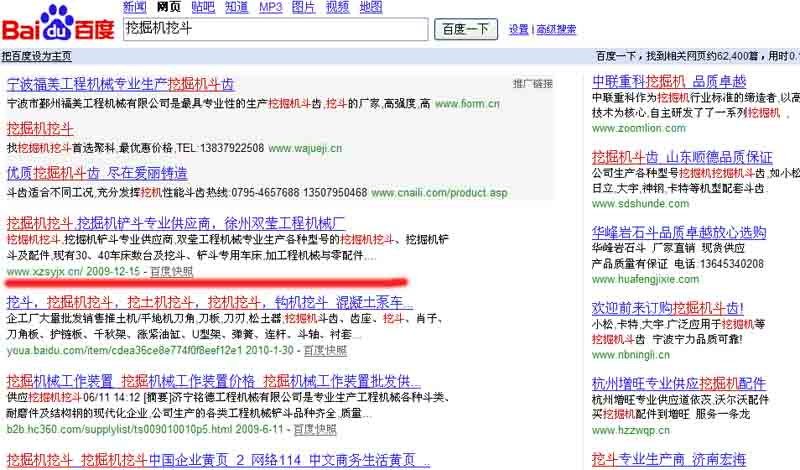Click the youa.baidu.com item URL text
800x470 pixels.
coord(150,351)
